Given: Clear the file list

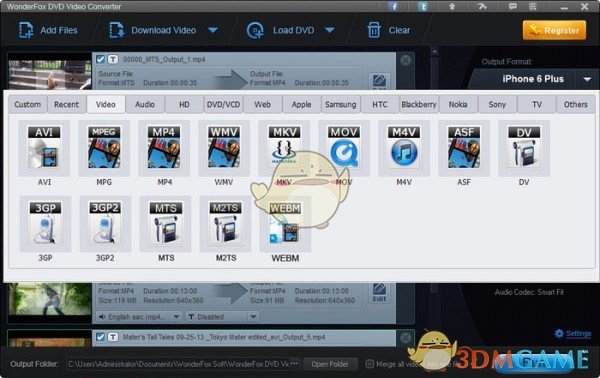Looking at the screenshot, I should [x=389, y=30].
